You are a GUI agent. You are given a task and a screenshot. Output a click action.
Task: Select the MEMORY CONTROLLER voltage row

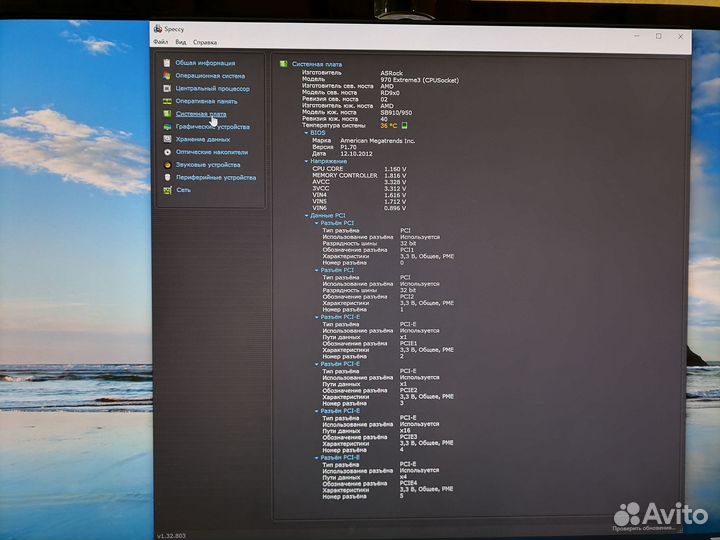coord(359,175)
